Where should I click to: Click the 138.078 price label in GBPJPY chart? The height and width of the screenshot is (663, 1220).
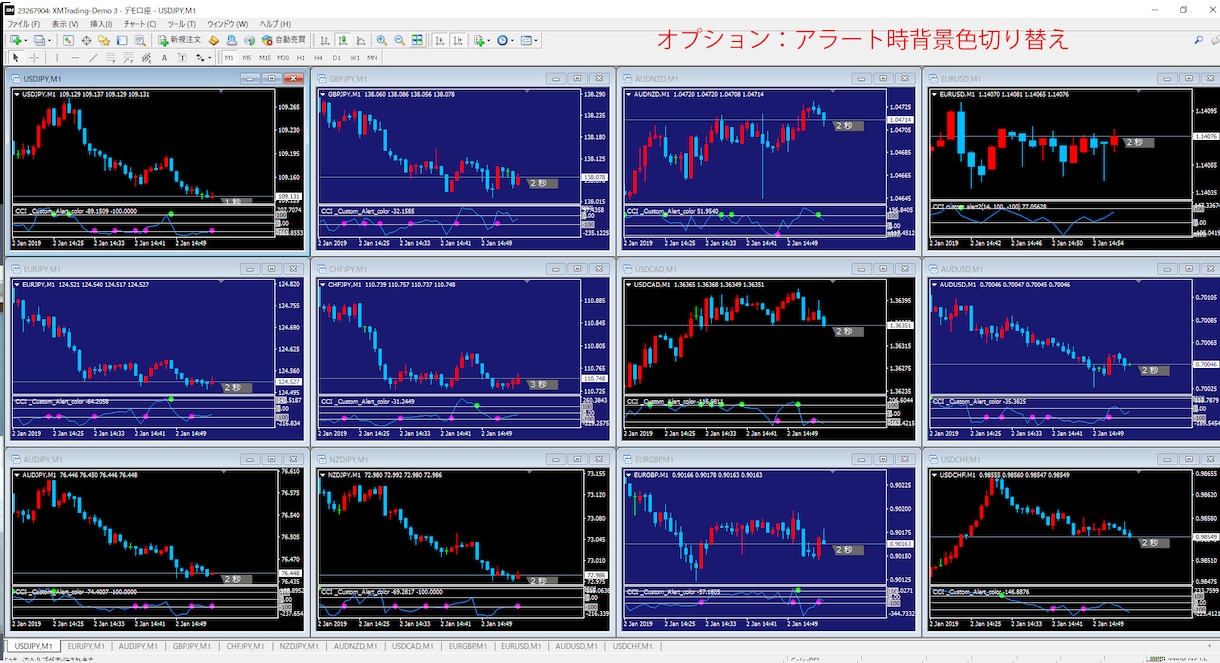point(594,178)
